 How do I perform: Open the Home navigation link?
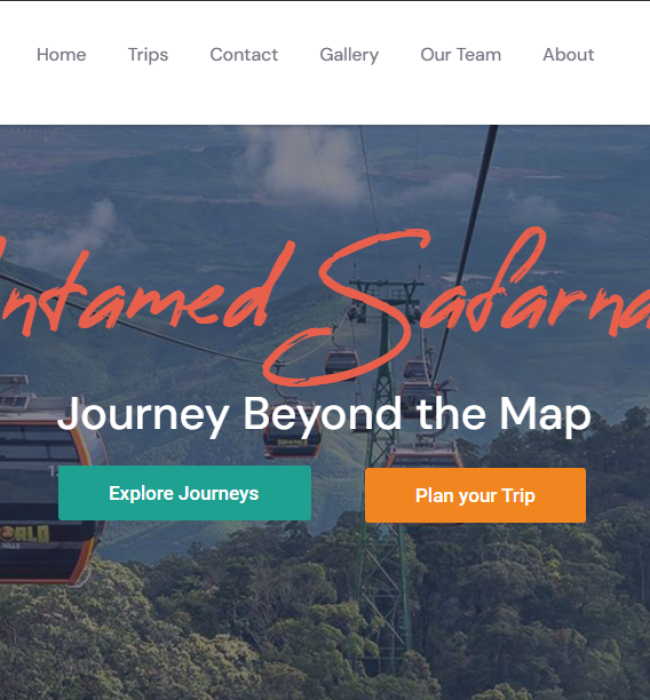pyautogui.click(x=61, y=55)
